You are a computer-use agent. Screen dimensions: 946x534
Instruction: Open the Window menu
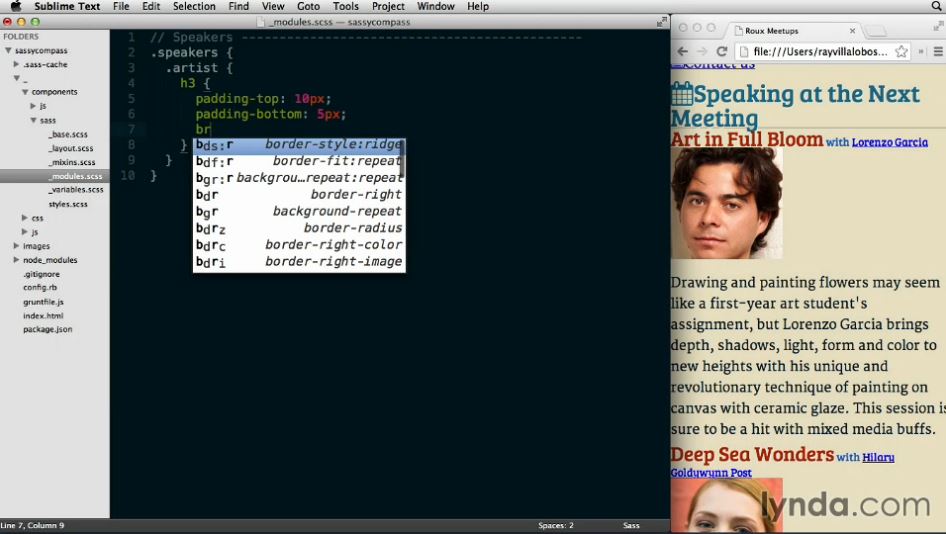(x=436, y=6)
